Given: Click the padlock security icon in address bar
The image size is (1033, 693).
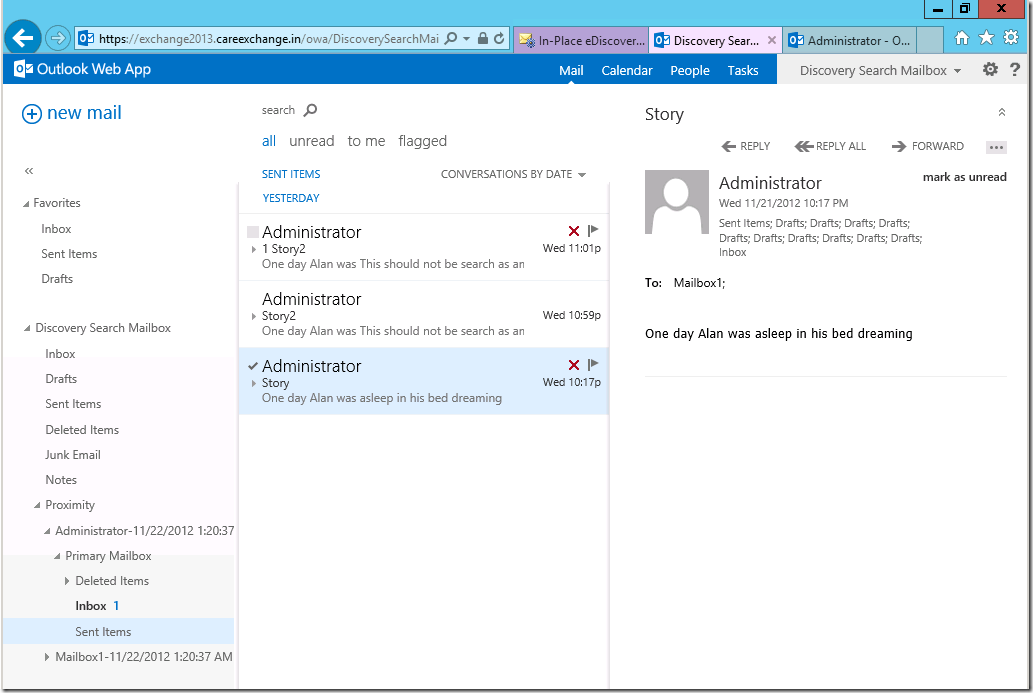Looking at the screenshot, I should pos(483,38).
